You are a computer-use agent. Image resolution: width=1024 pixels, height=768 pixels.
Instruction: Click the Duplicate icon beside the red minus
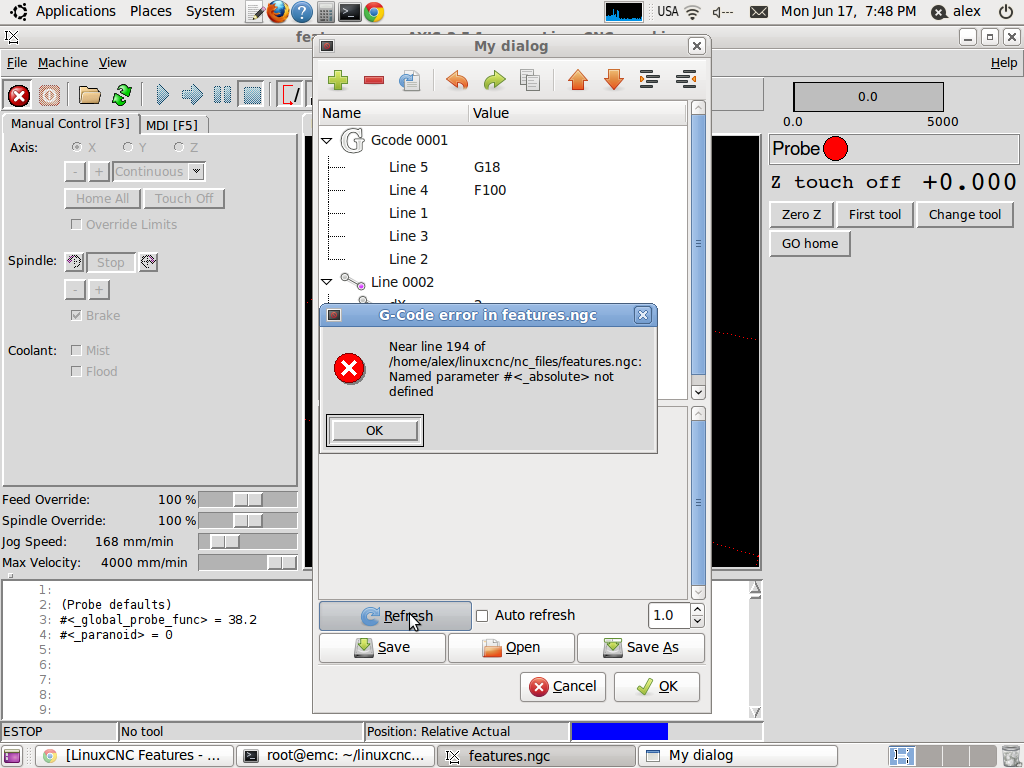409,80
